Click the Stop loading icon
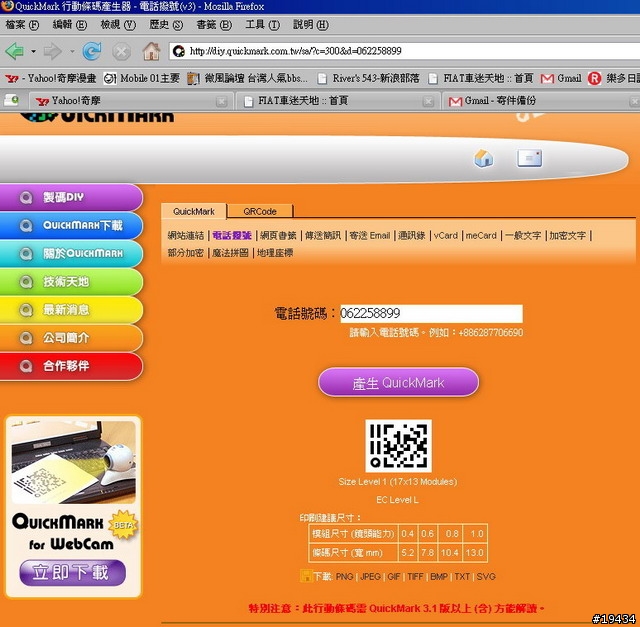The width and height of the screenshot is (640, 627). click(121, 52)
